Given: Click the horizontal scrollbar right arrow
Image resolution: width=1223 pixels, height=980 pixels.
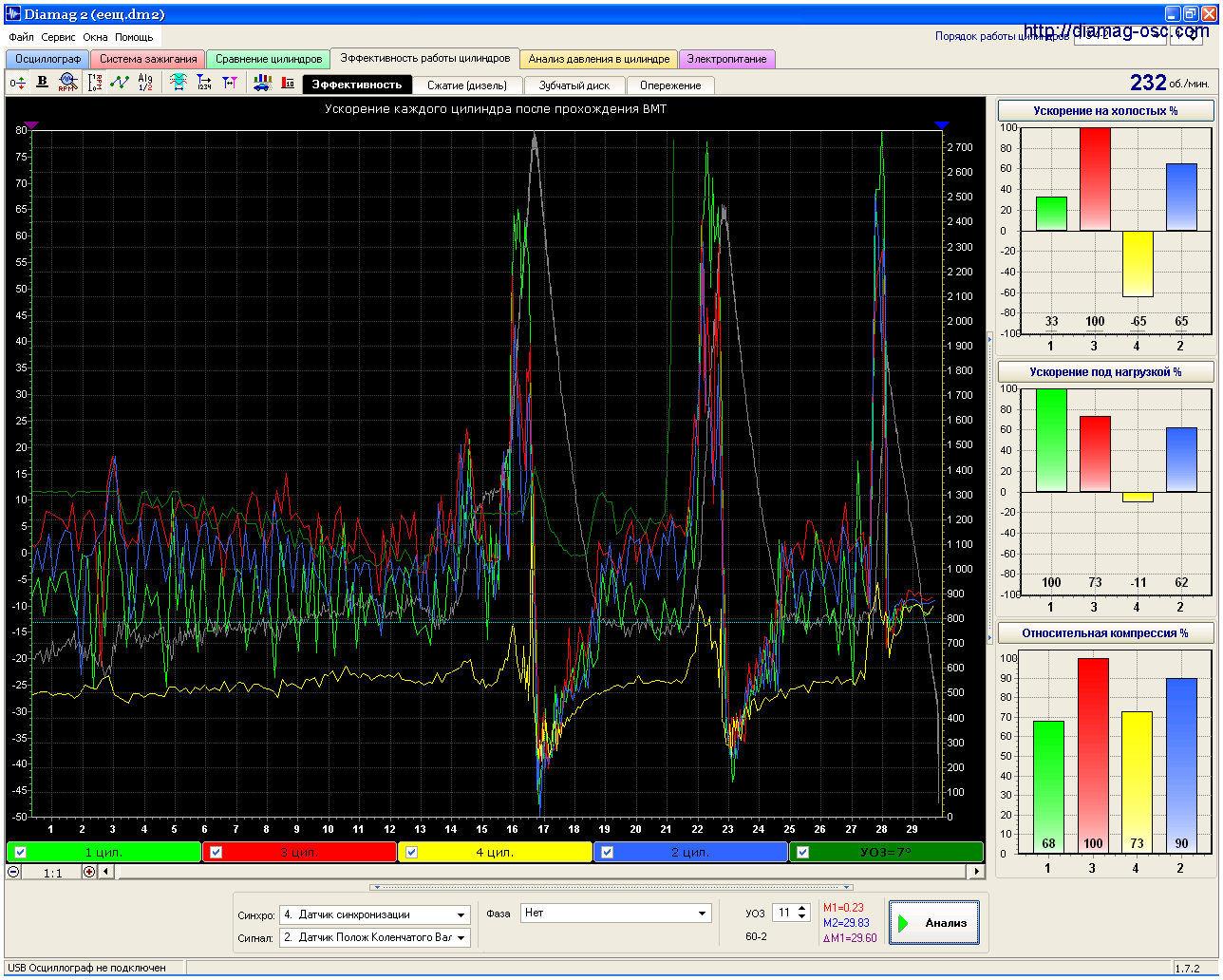Looking at the screenshot, I should 976,872.
